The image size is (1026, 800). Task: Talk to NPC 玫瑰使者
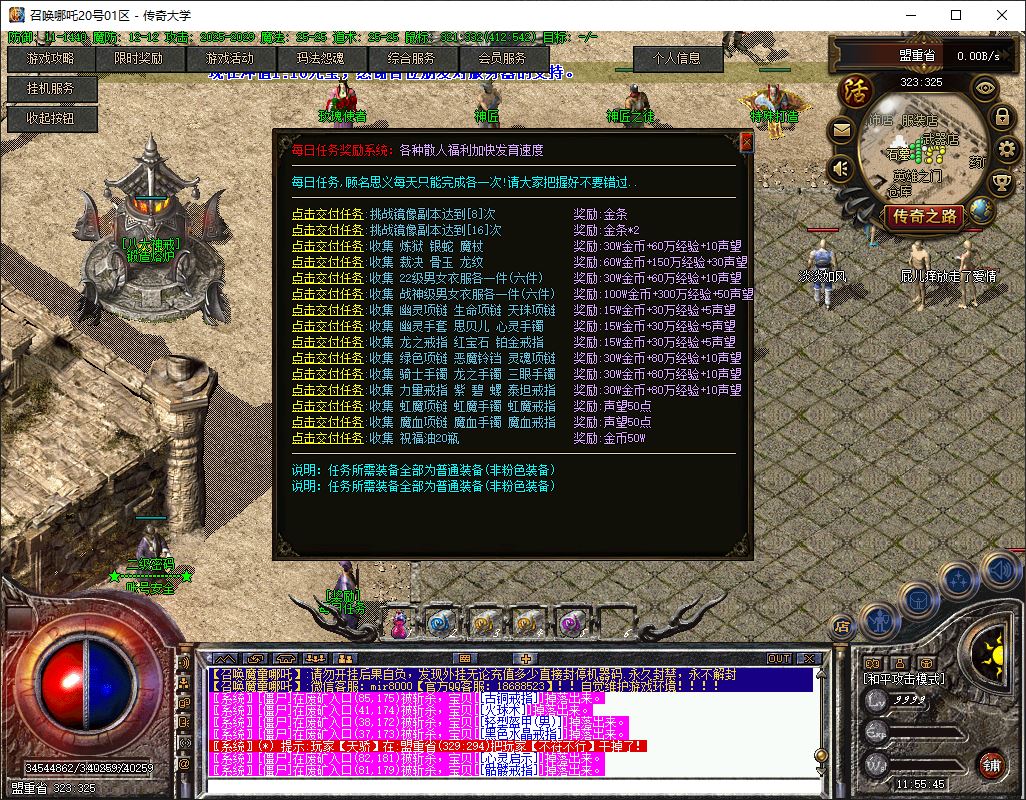tap(342, 103)
